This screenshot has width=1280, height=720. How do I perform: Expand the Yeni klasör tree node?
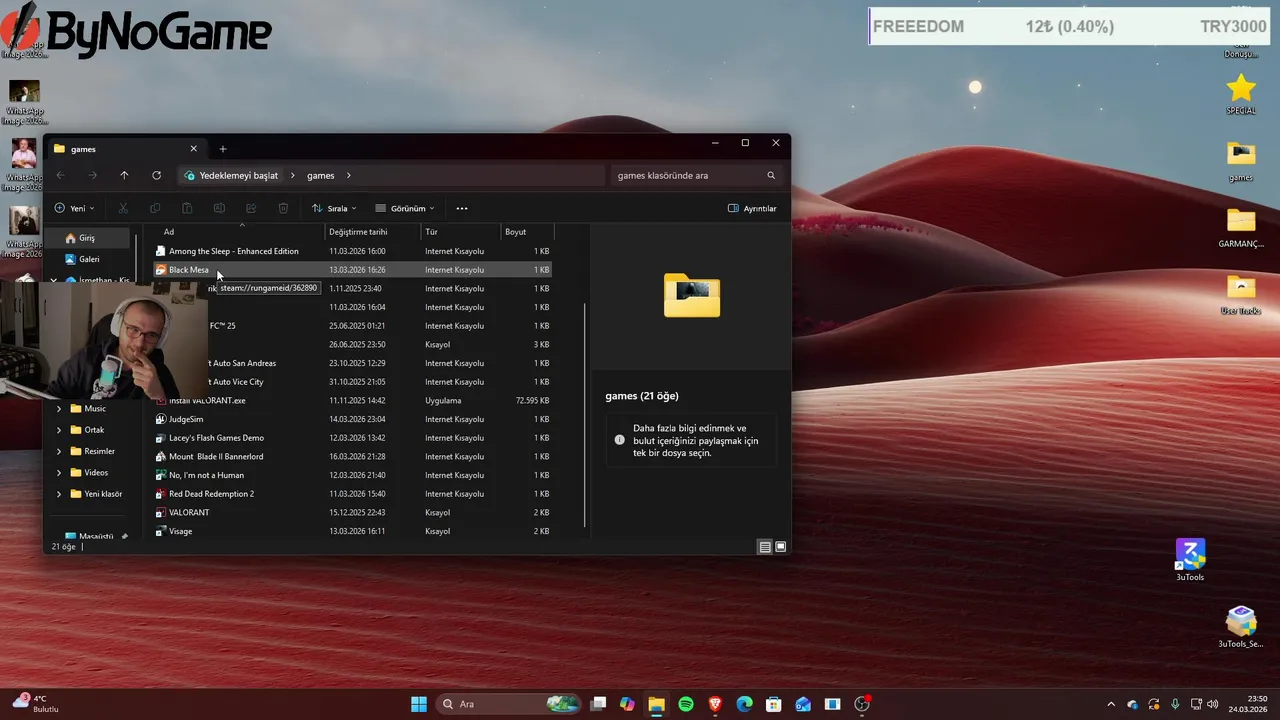(x=59, y=494)
